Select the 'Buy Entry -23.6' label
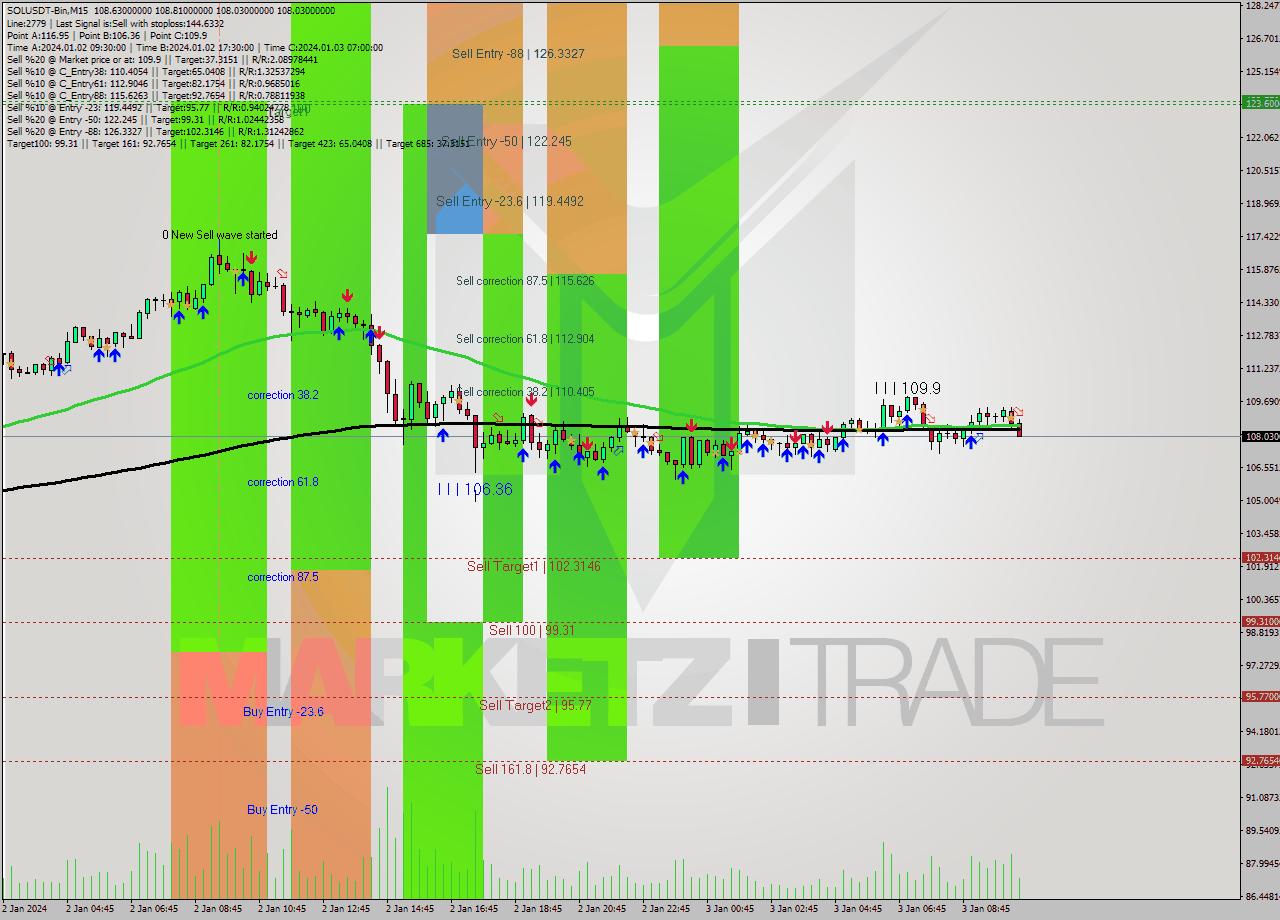 pos(283,712)
